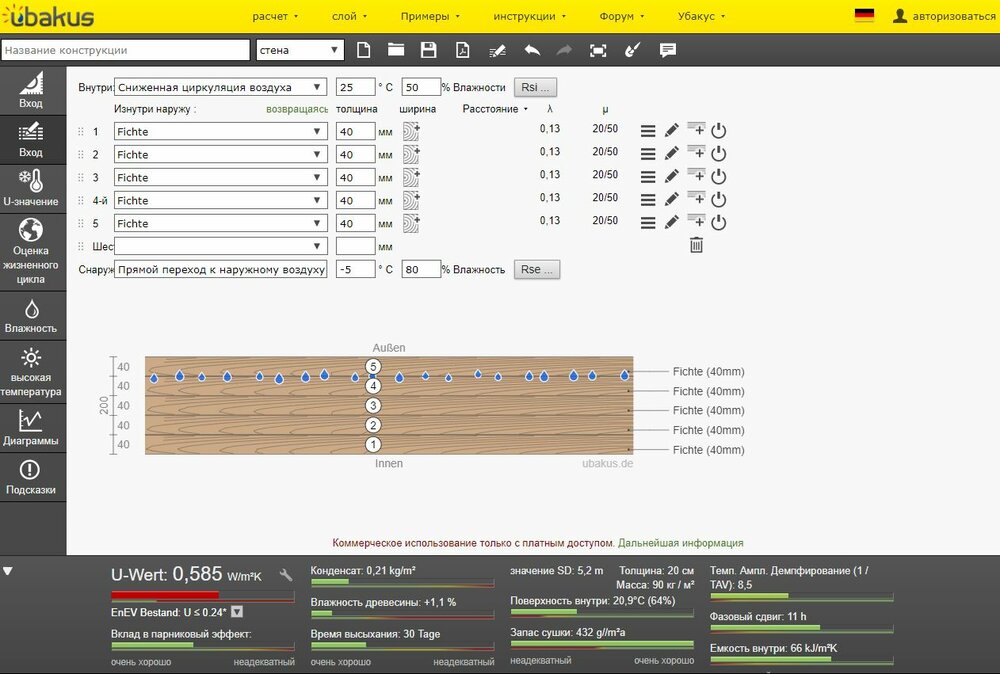The height and width of the screenshot is (674, 1000).
Task: Click the undo arrow in toolbar
Action: point(531,50)
